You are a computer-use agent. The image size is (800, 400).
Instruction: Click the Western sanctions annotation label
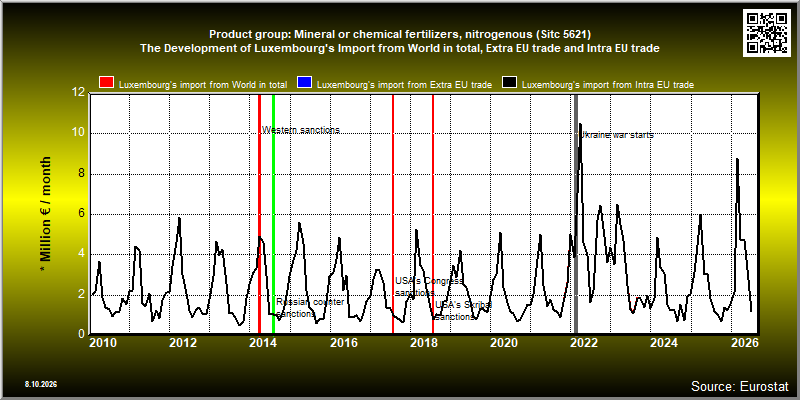point(301,130)
